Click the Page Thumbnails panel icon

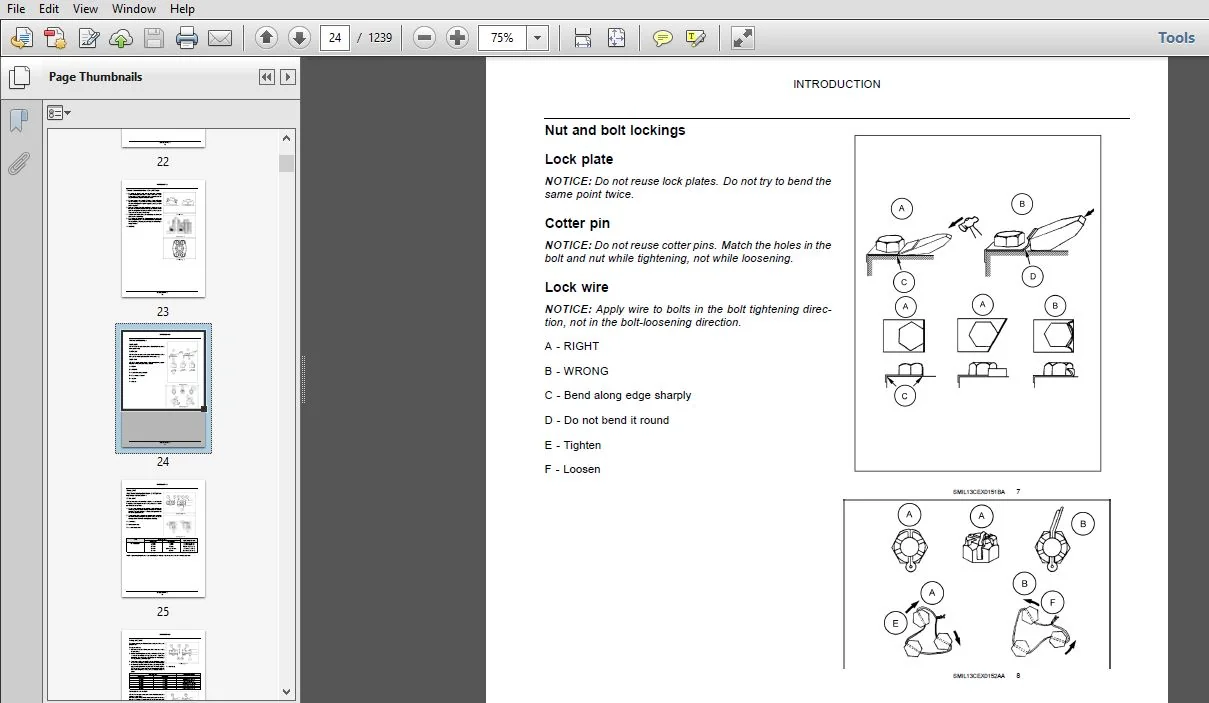coord(18,78)
